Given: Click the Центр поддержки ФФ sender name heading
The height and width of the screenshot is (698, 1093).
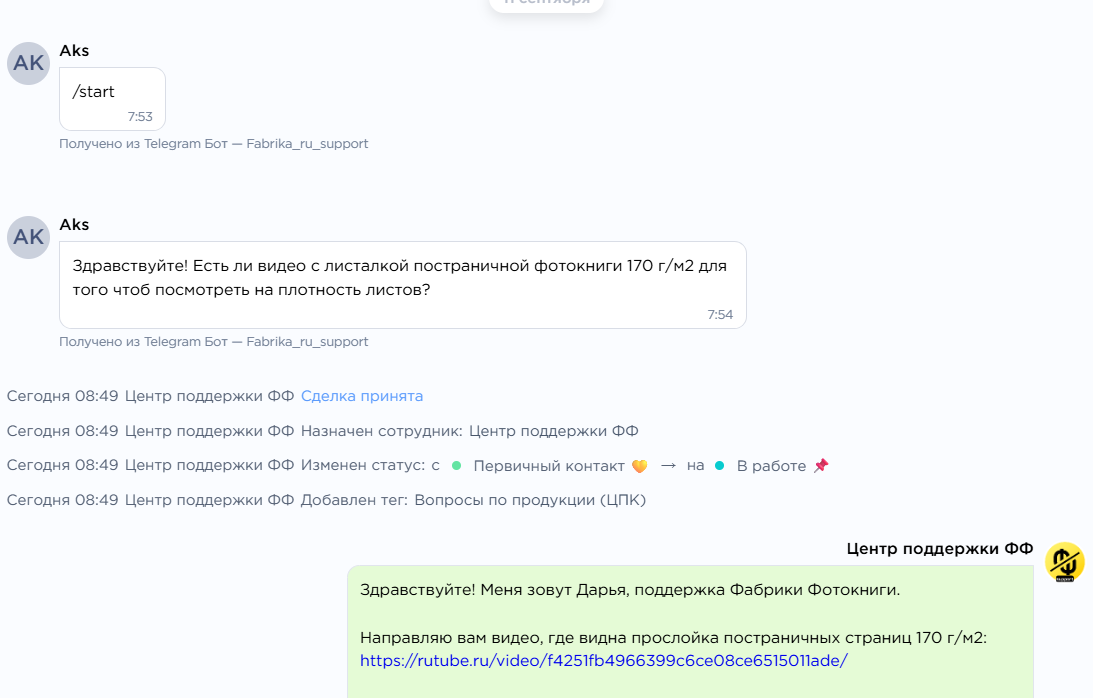Looking at the screenshot, I should (x=940, y=549).
